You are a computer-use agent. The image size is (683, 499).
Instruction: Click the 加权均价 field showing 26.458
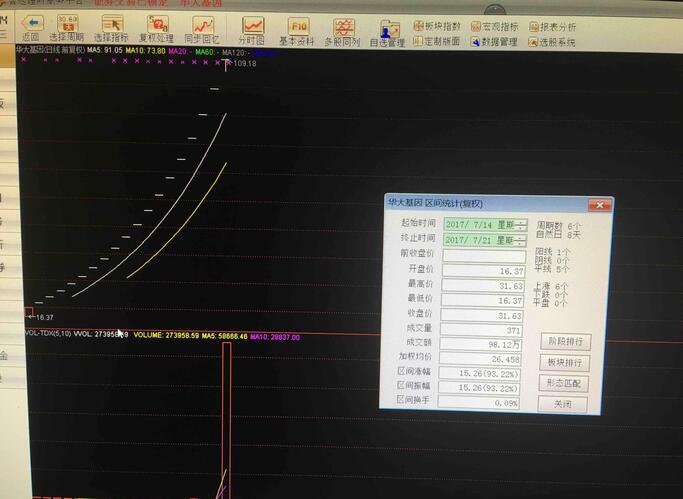[x=480, y=359]
